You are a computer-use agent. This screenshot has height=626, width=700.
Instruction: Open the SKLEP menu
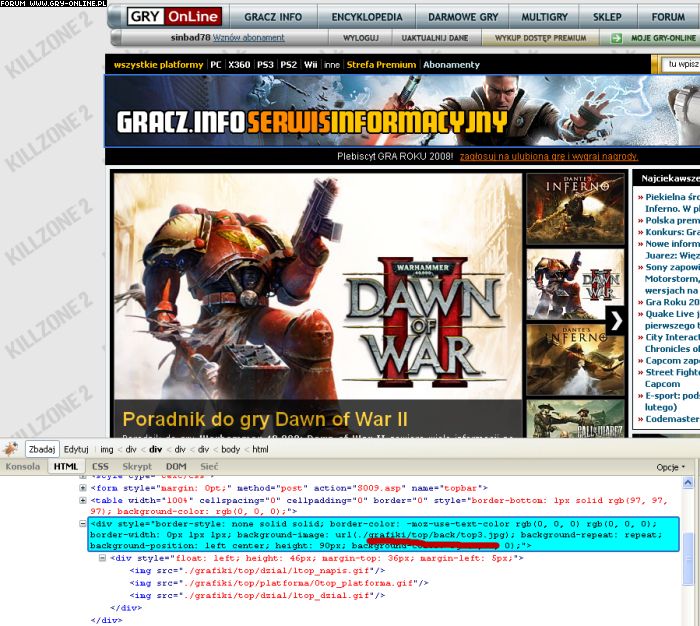607,17
